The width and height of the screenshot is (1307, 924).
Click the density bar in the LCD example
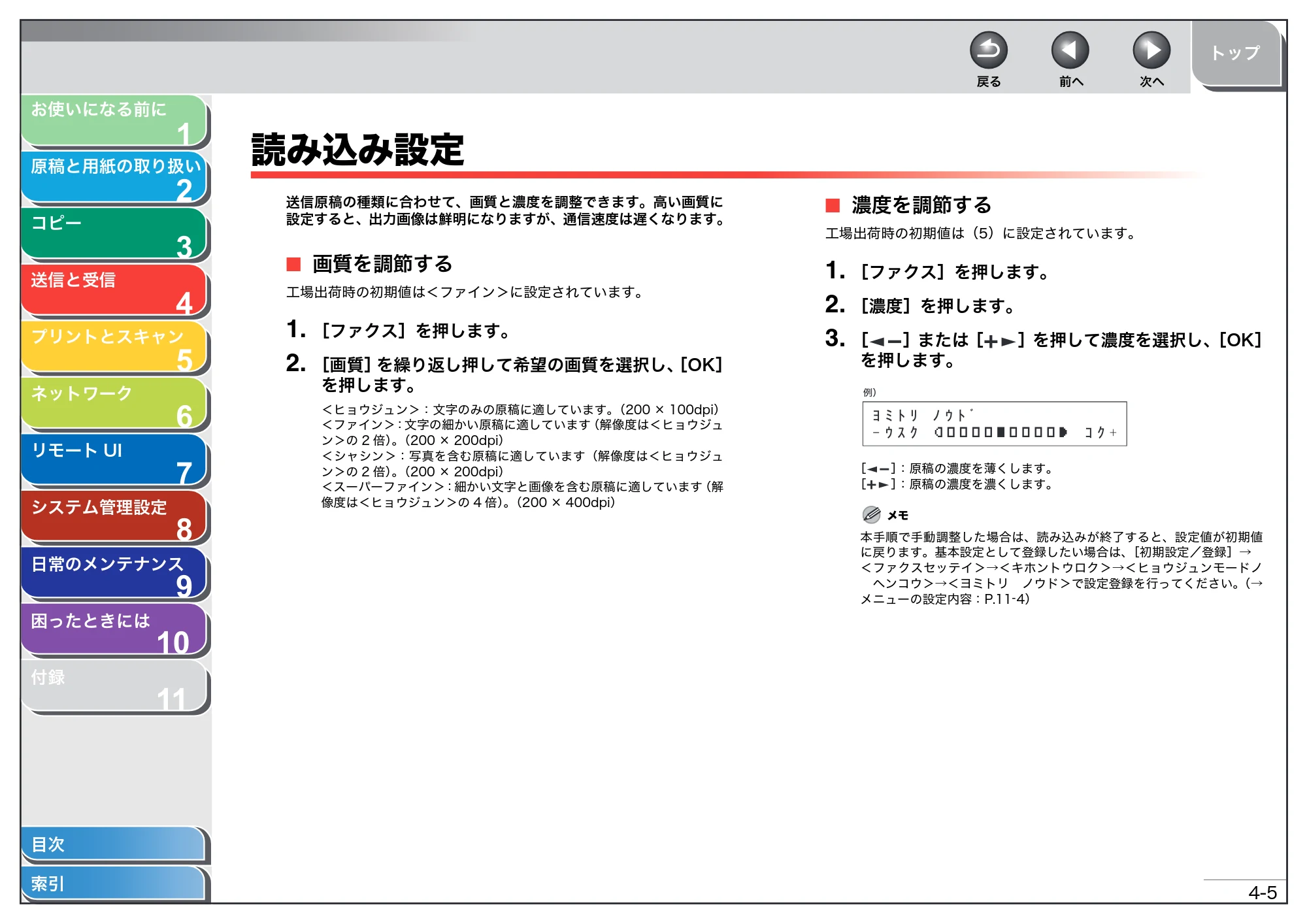point(1001,432)
